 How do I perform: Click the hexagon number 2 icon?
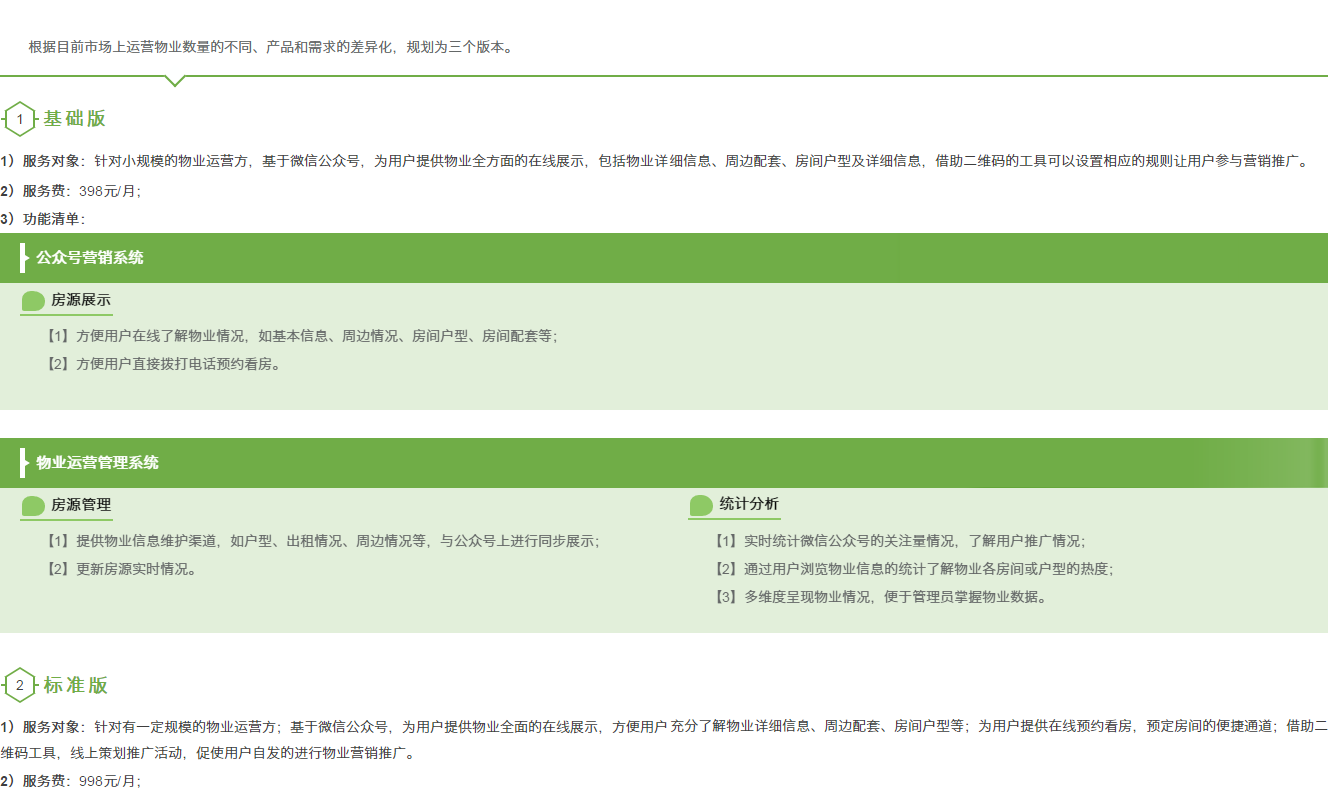[20, 685]
